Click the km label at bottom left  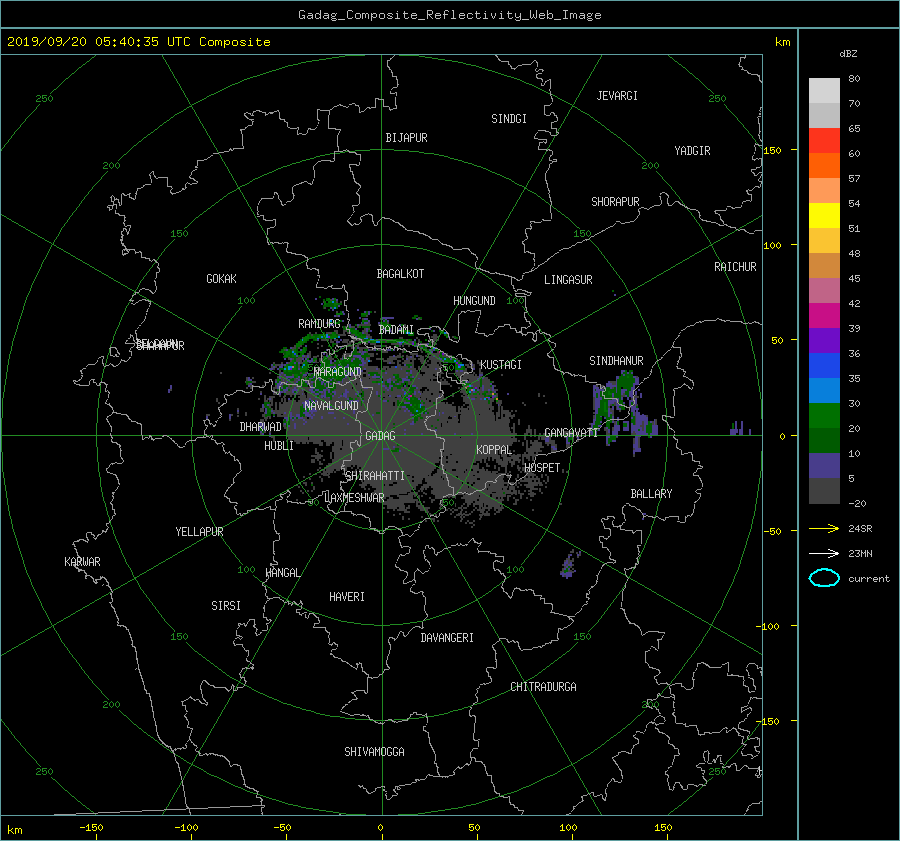pos(15,830)
